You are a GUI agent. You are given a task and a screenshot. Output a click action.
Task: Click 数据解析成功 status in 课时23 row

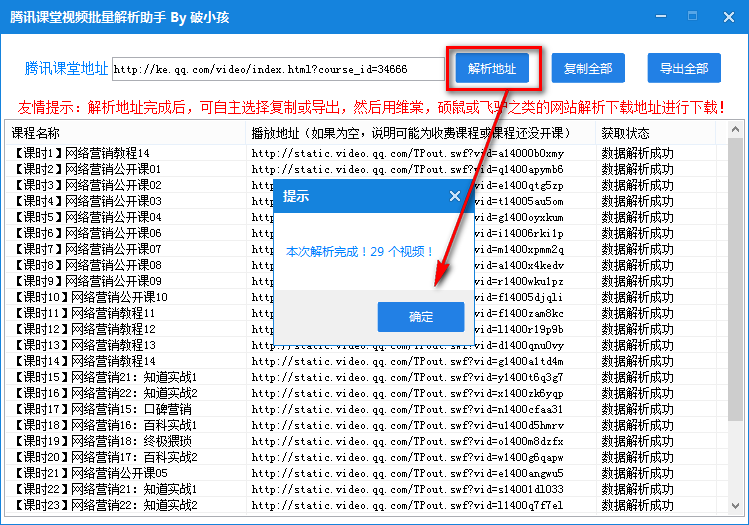[637, 505]
